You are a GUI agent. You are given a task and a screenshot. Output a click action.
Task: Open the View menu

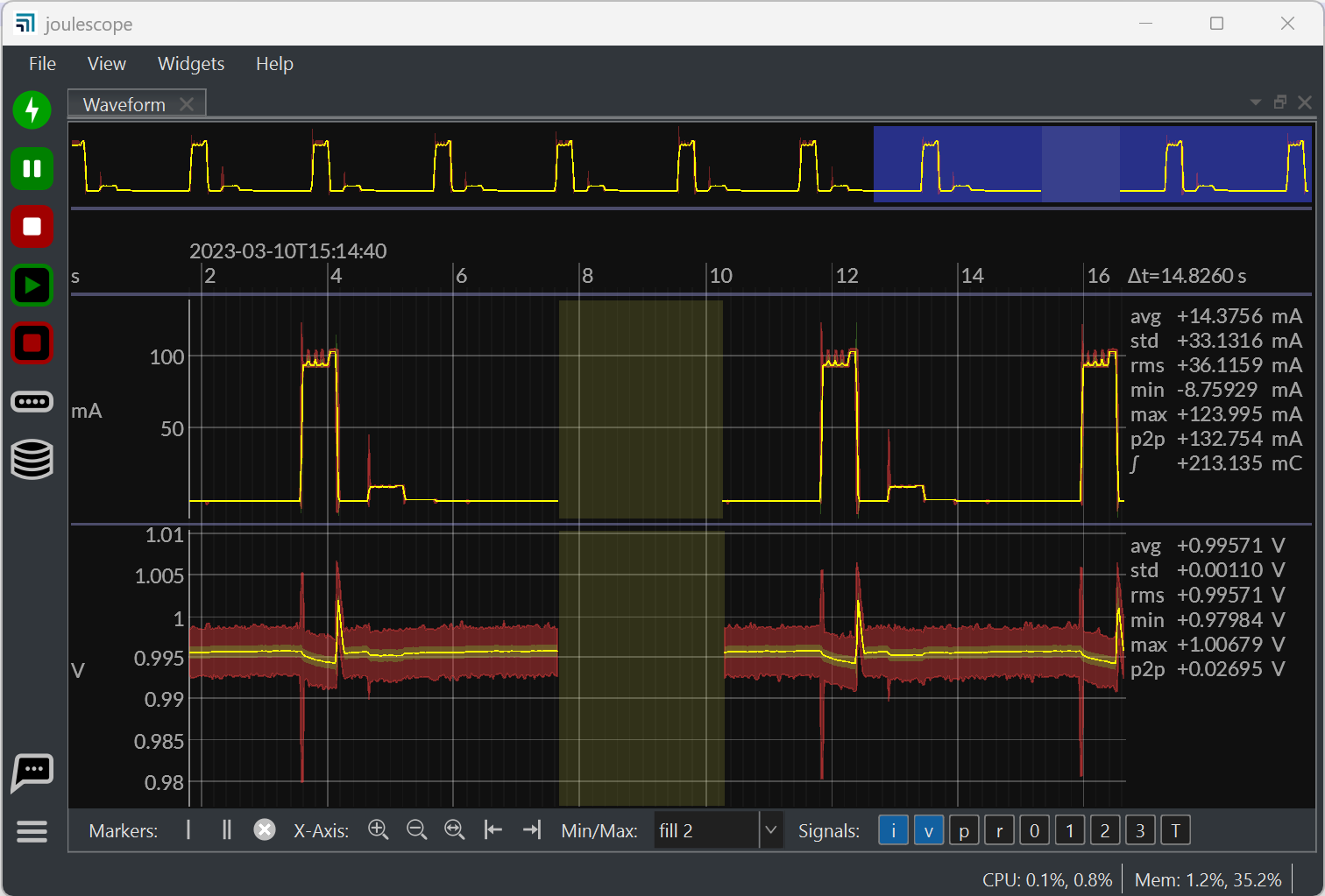point(106,63)
